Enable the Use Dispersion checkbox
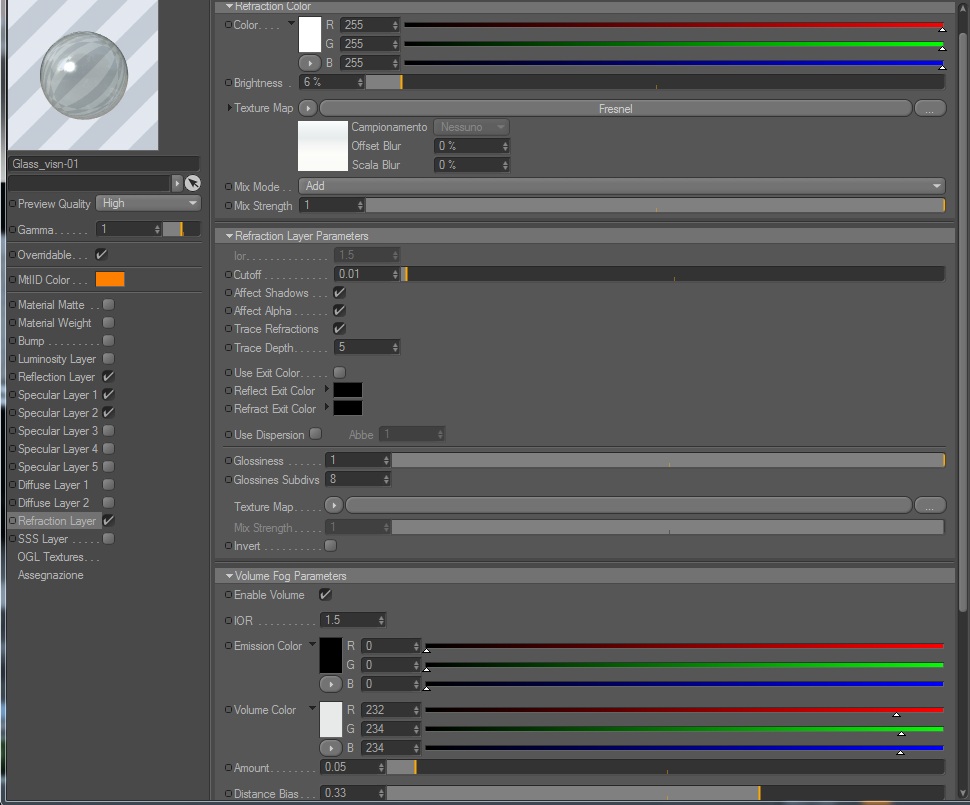Image resolution: width=970 pixels, height=805 pixels. (x=315, y=434)
